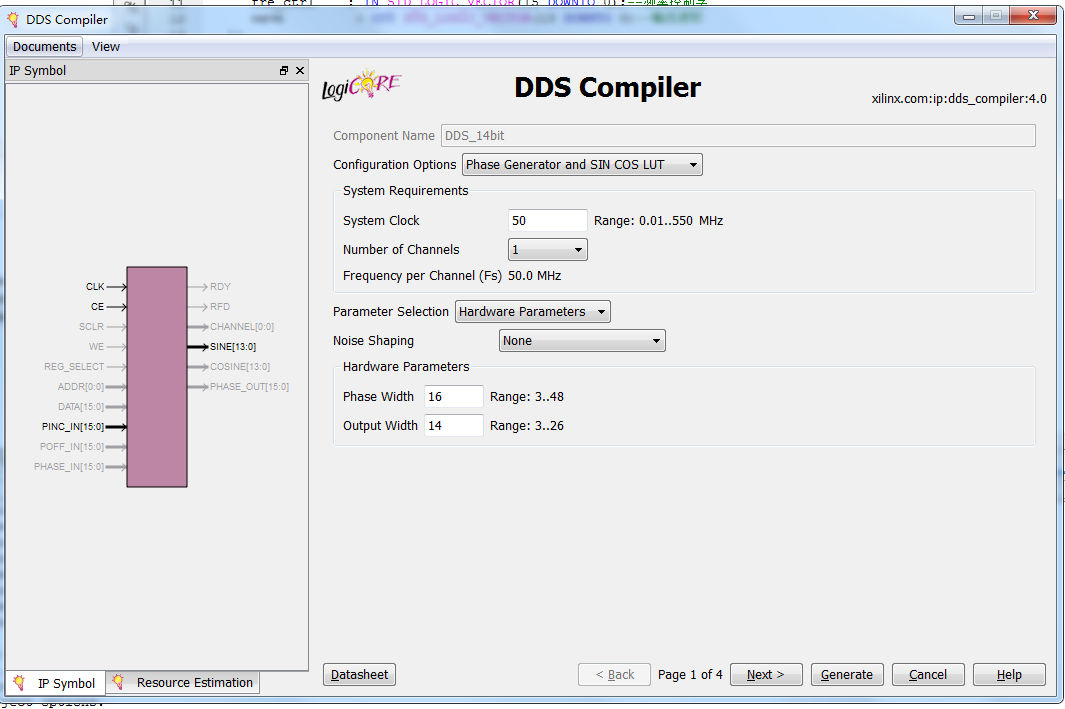Click the SINE[13:0] port label

click(233, 347)
